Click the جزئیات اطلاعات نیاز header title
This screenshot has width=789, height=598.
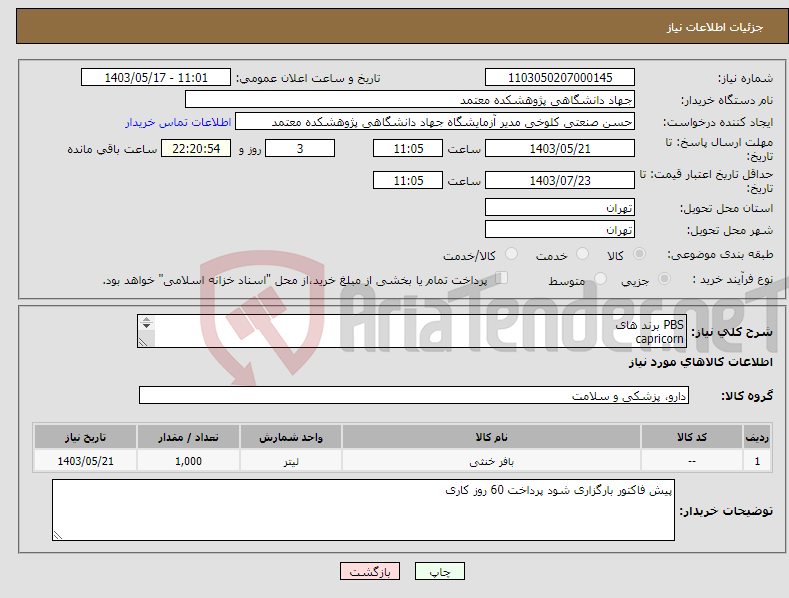point(715,27)
